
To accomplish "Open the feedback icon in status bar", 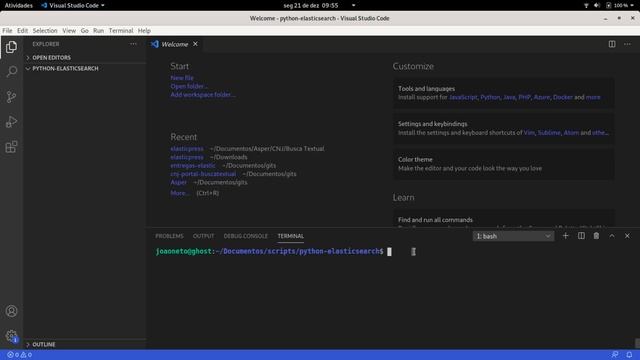I will pyautogui.click(x=615, y=355).
